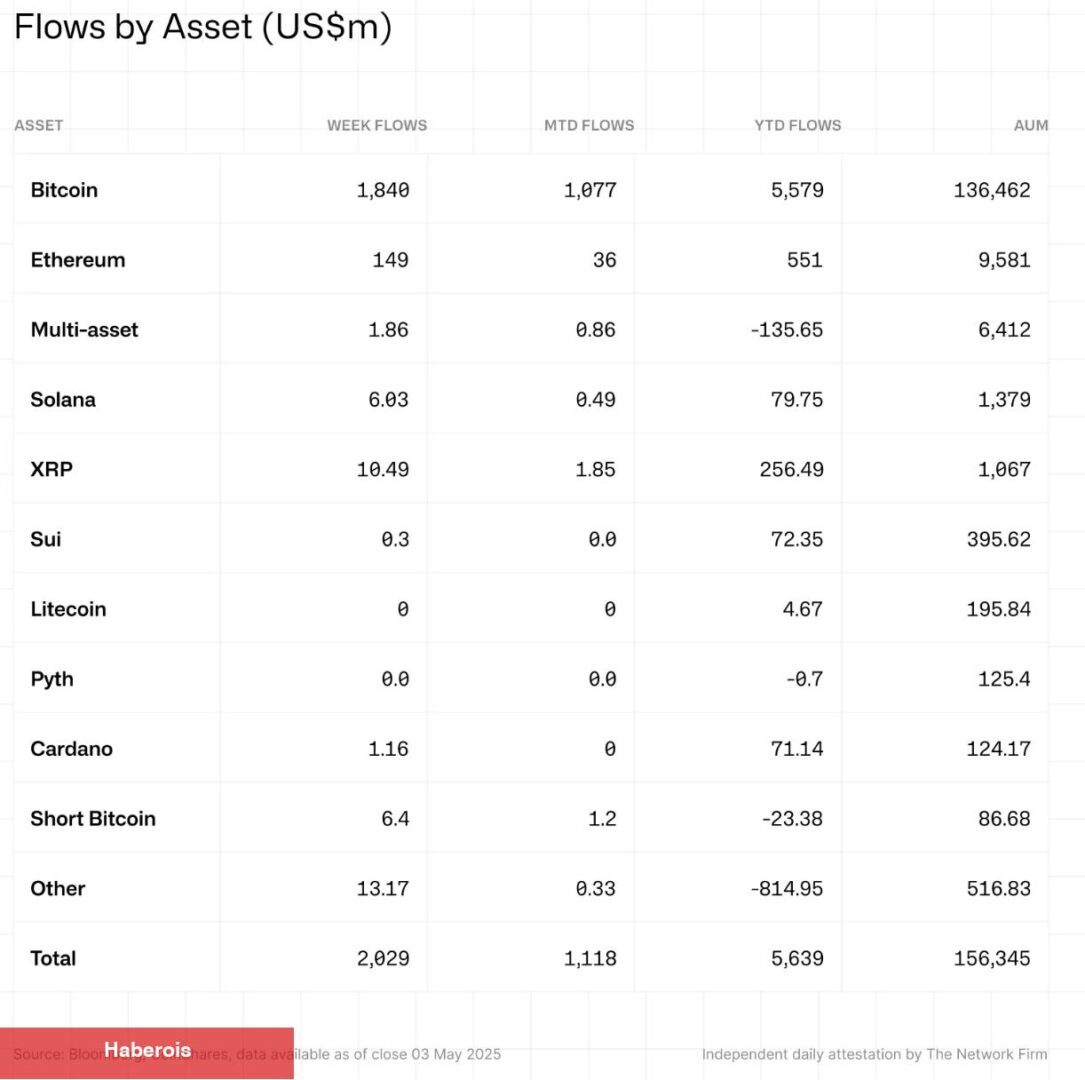Click the WEEK FLOWS column header
Viewport: 1085px width, 1080px height.
pyautogui.click(x=377, y=126)
